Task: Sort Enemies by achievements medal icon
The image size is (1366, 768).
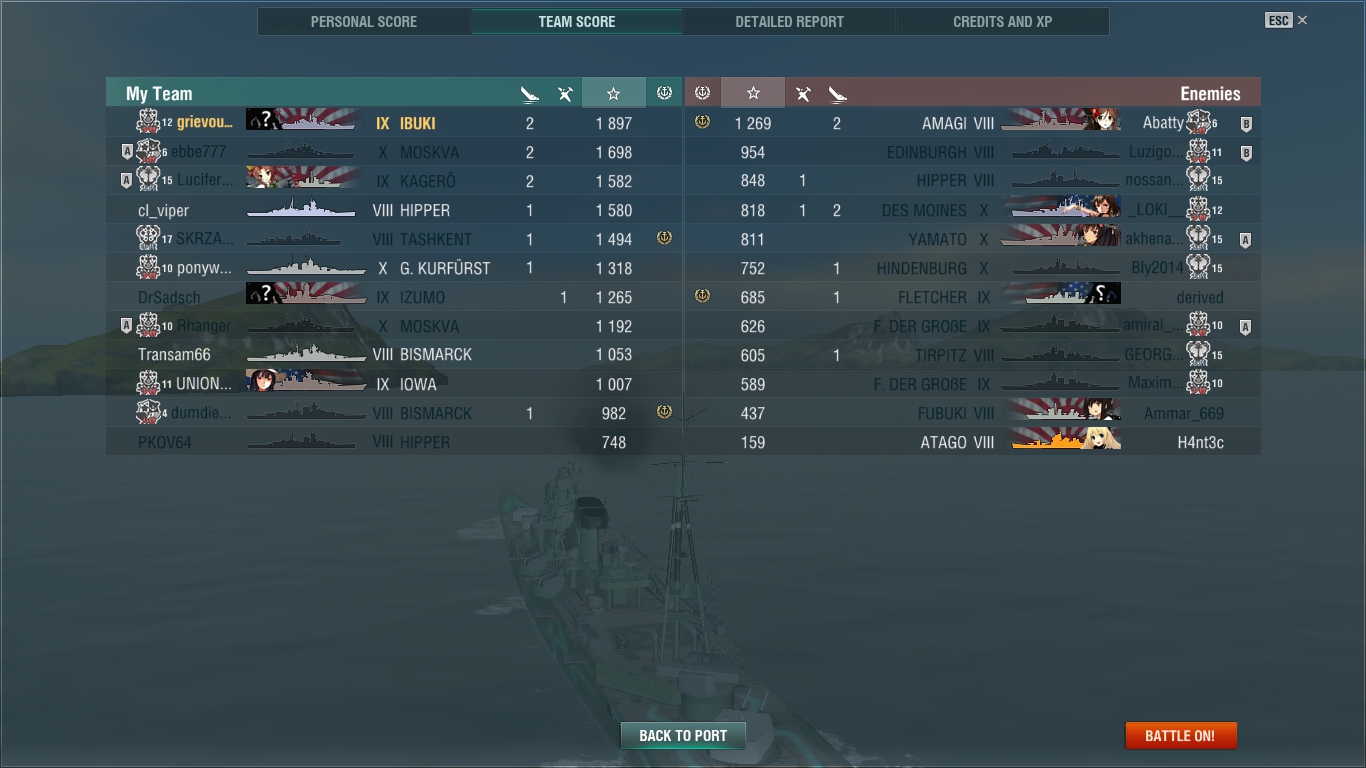Action: click(x=702, y=93)
